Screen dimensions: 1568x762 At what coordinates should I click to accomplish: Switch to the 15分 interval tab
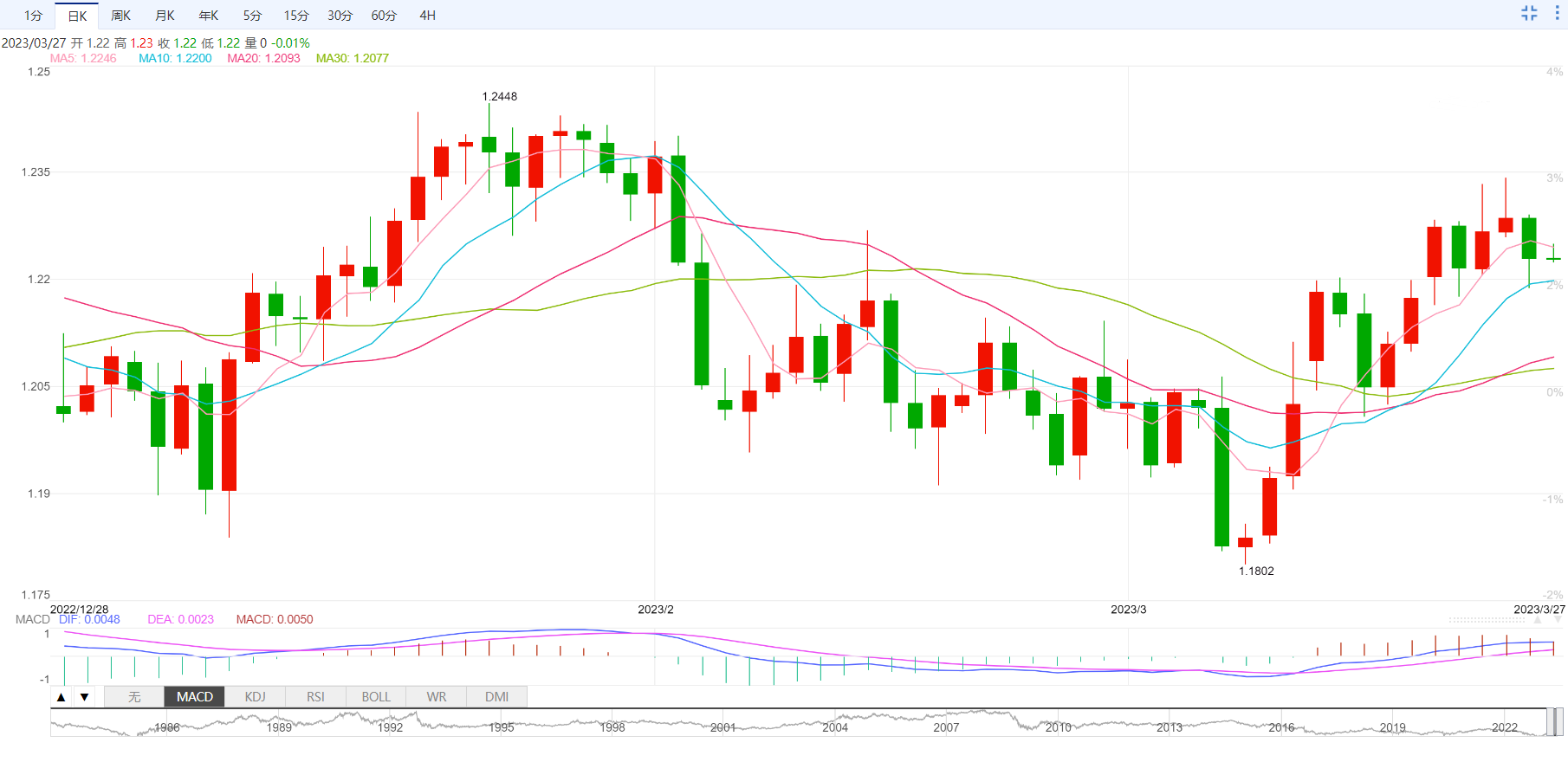point(296,16)
